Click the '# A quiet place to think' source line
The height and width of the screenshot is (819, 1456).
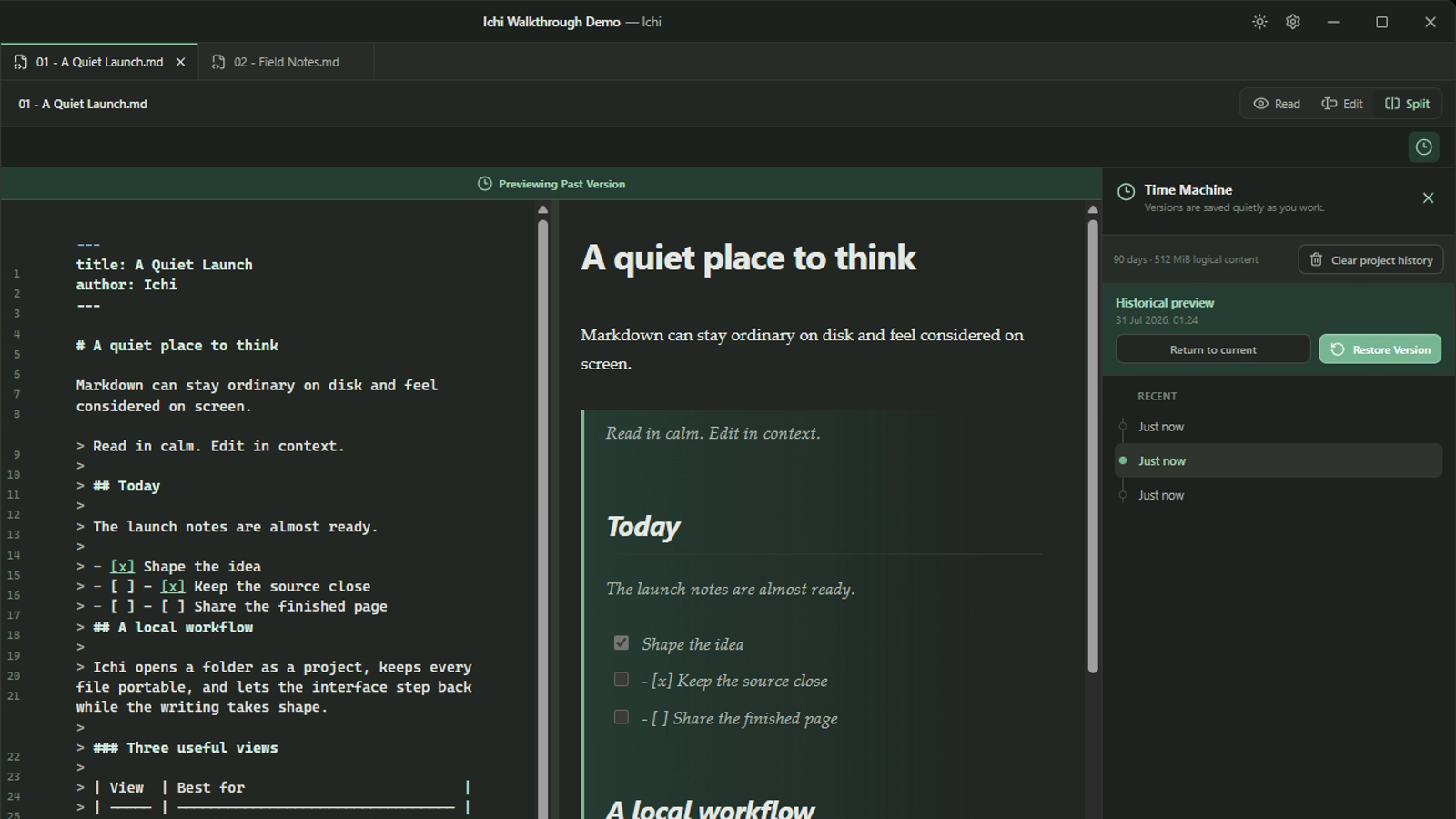(x=177, y=346)
